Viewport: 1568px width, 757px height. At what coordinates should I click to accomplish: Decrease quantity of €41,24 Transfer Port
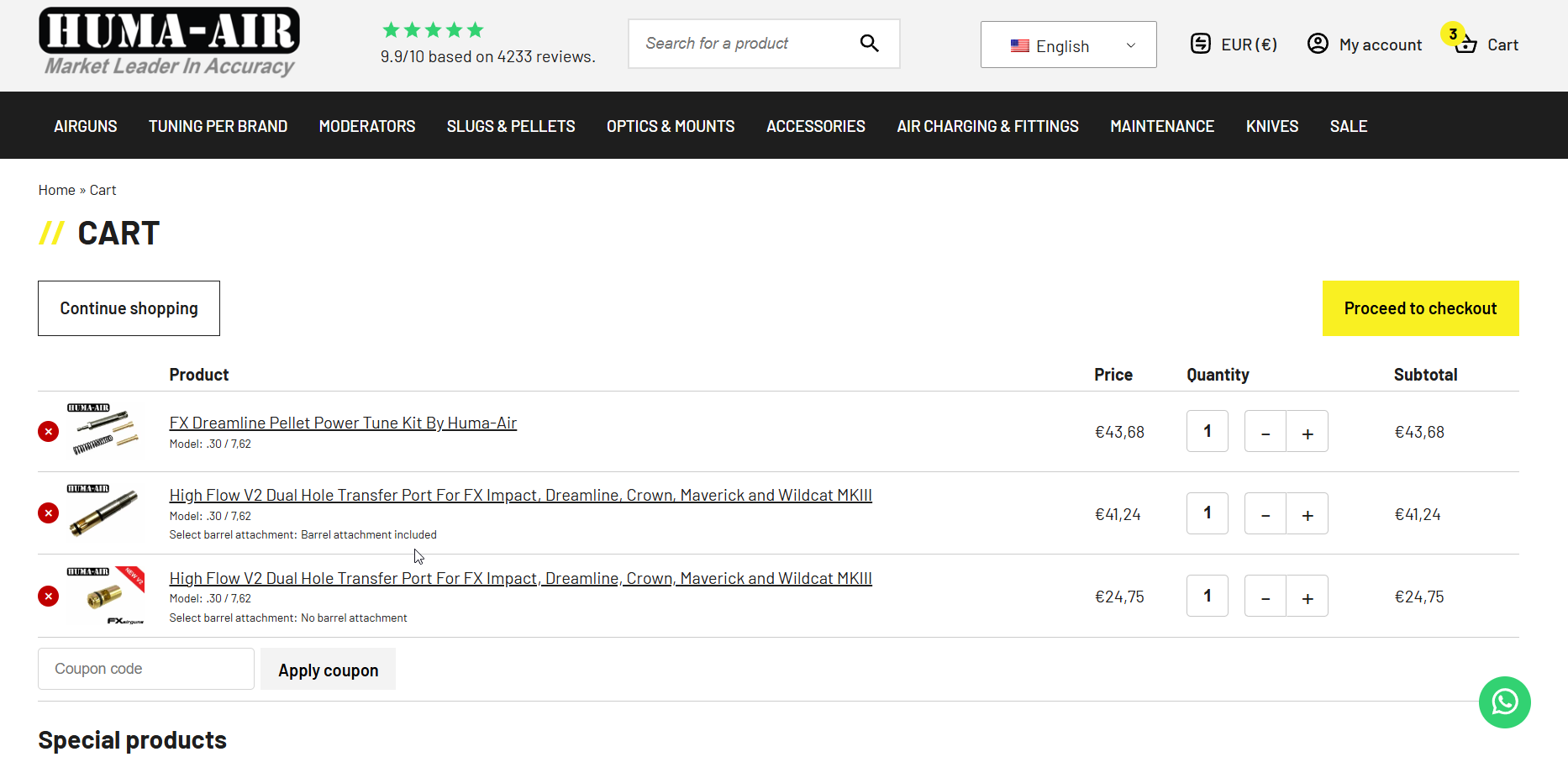(1265, 513)
